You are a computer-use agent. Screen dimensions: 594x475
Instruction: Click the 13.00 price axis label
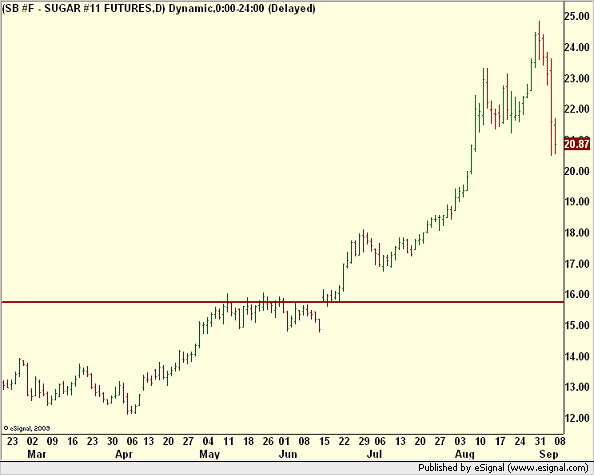(577, 387)
